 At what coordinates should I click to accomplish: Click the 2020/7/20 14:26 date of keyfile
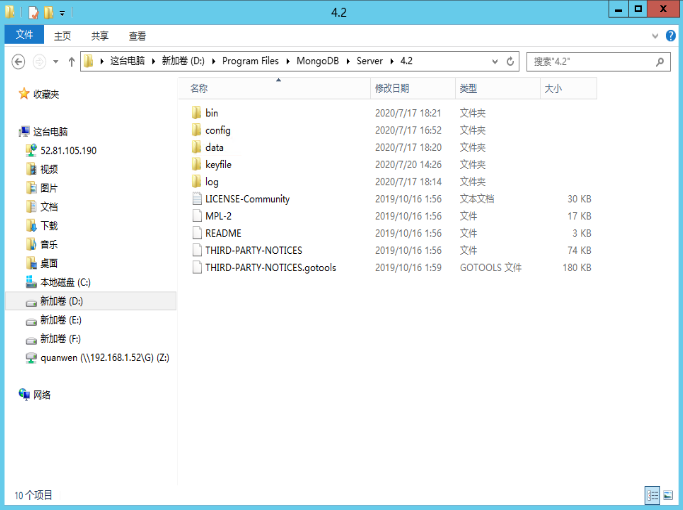coord(408,165)
